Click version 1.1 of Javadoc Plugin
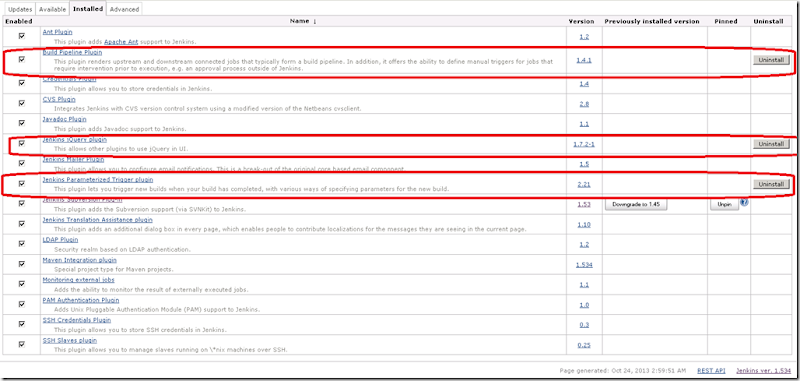Screen dimensions: 800x381 (584, 124)
